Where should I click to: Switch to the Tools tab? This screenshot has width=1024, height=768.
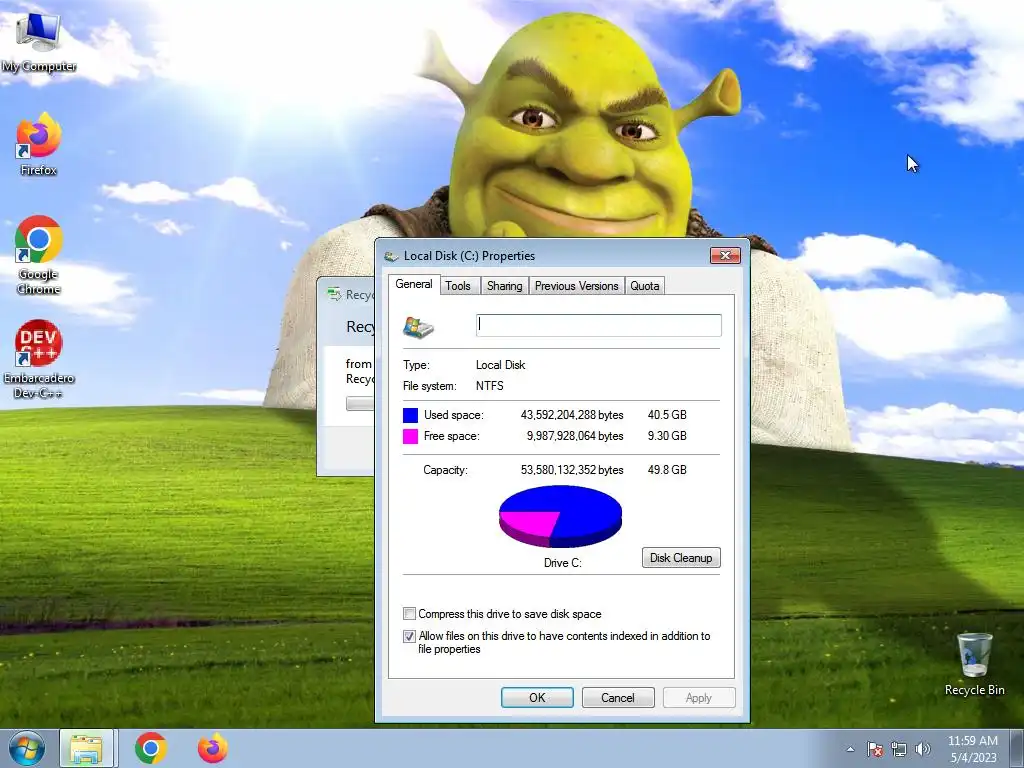458,286
